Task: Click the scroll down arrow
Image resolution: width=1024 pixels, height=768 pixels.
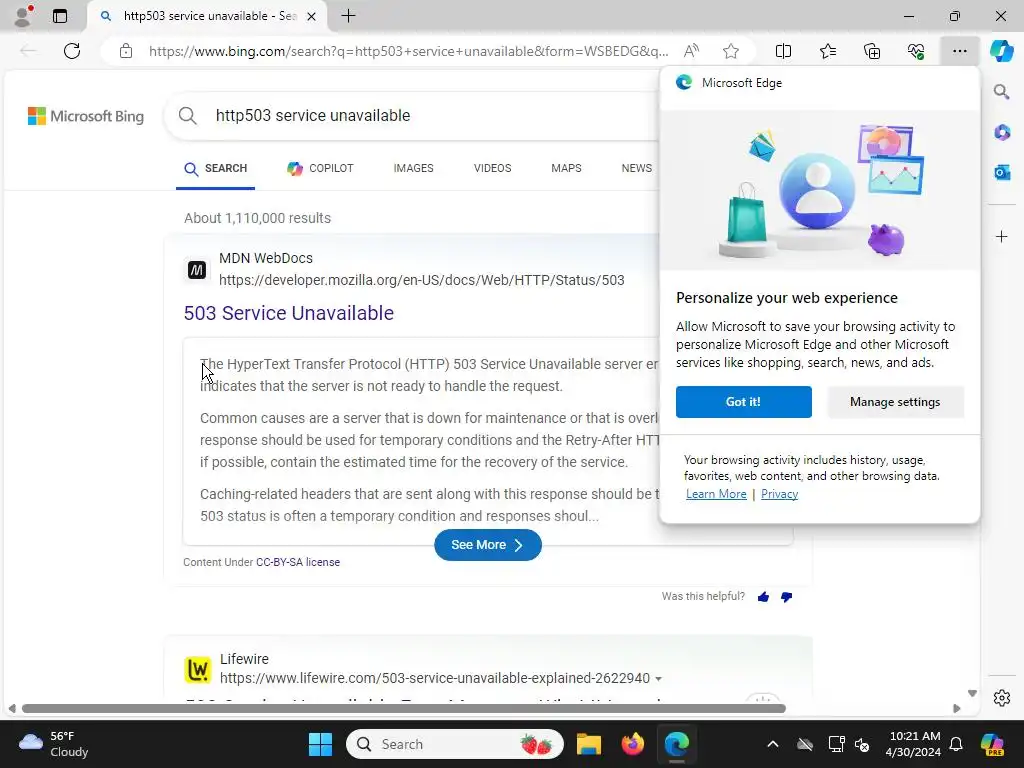Action: pos(972,694)
